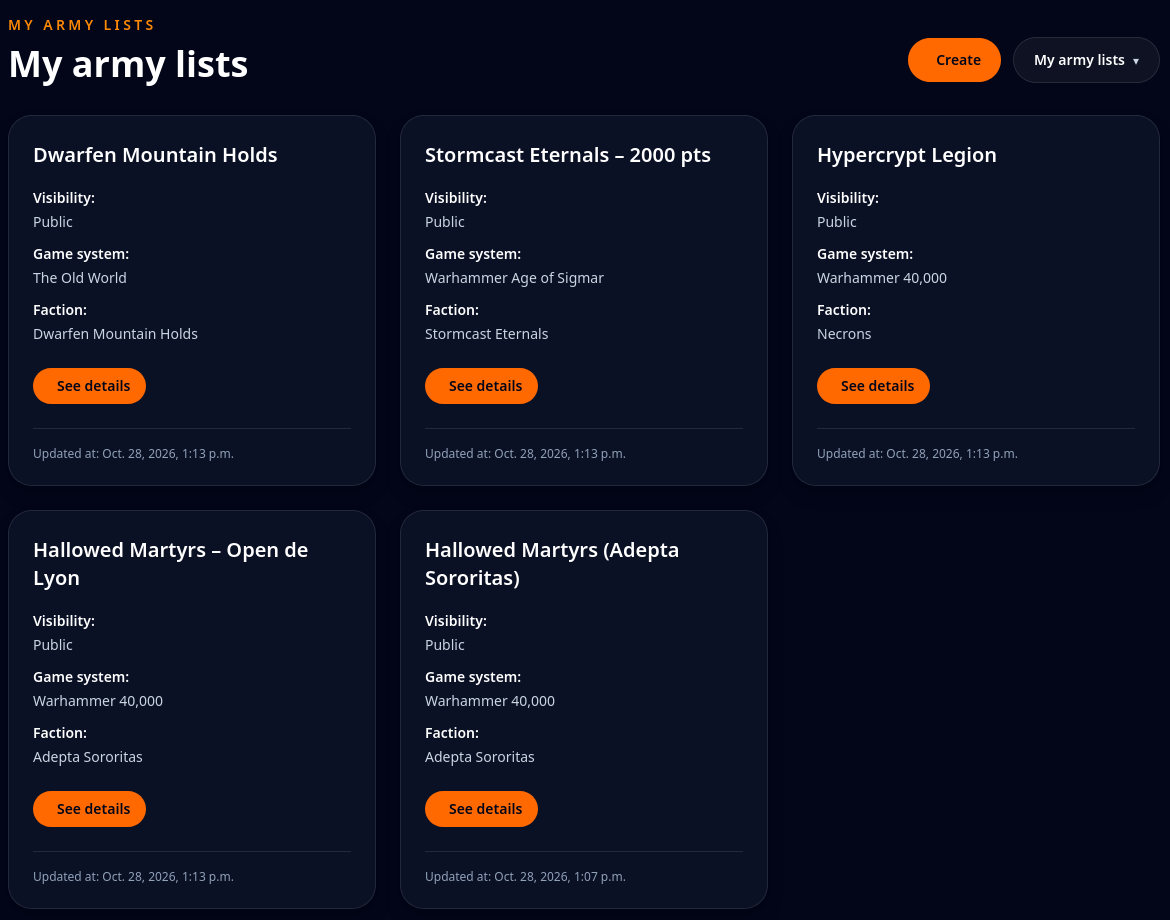Click Public visibility in Dwarfen Mountain Holds card
The width and height of the screenshot is (1170, 920).
(53, 222)
